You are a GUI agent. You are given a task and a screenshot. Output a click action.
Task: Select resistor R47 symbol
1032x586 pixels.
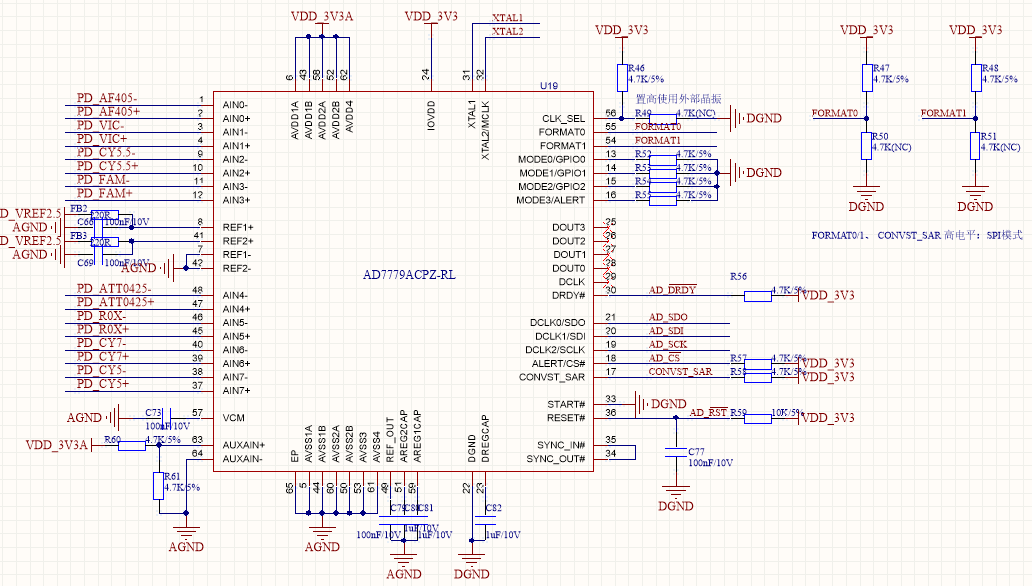pos(867,78)
